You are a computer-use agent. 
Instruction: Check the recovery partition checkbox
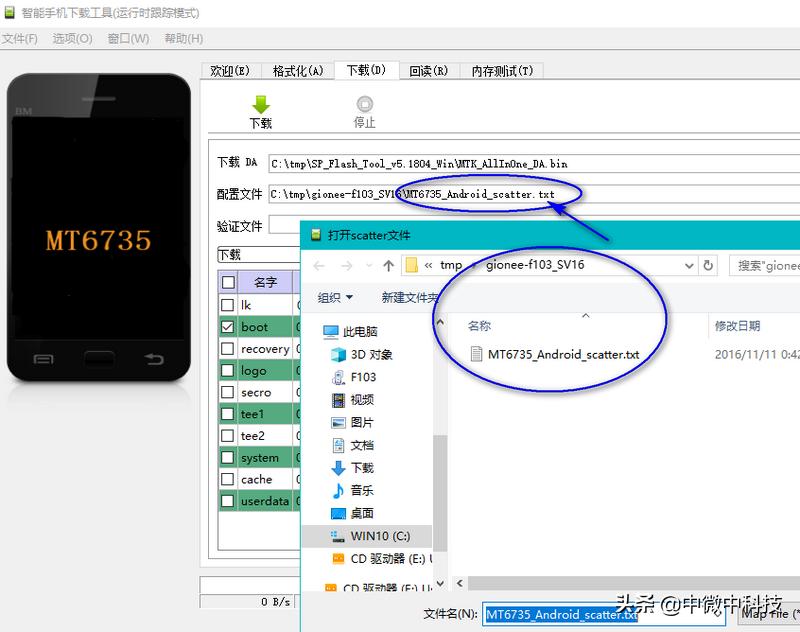coord(225,348)
